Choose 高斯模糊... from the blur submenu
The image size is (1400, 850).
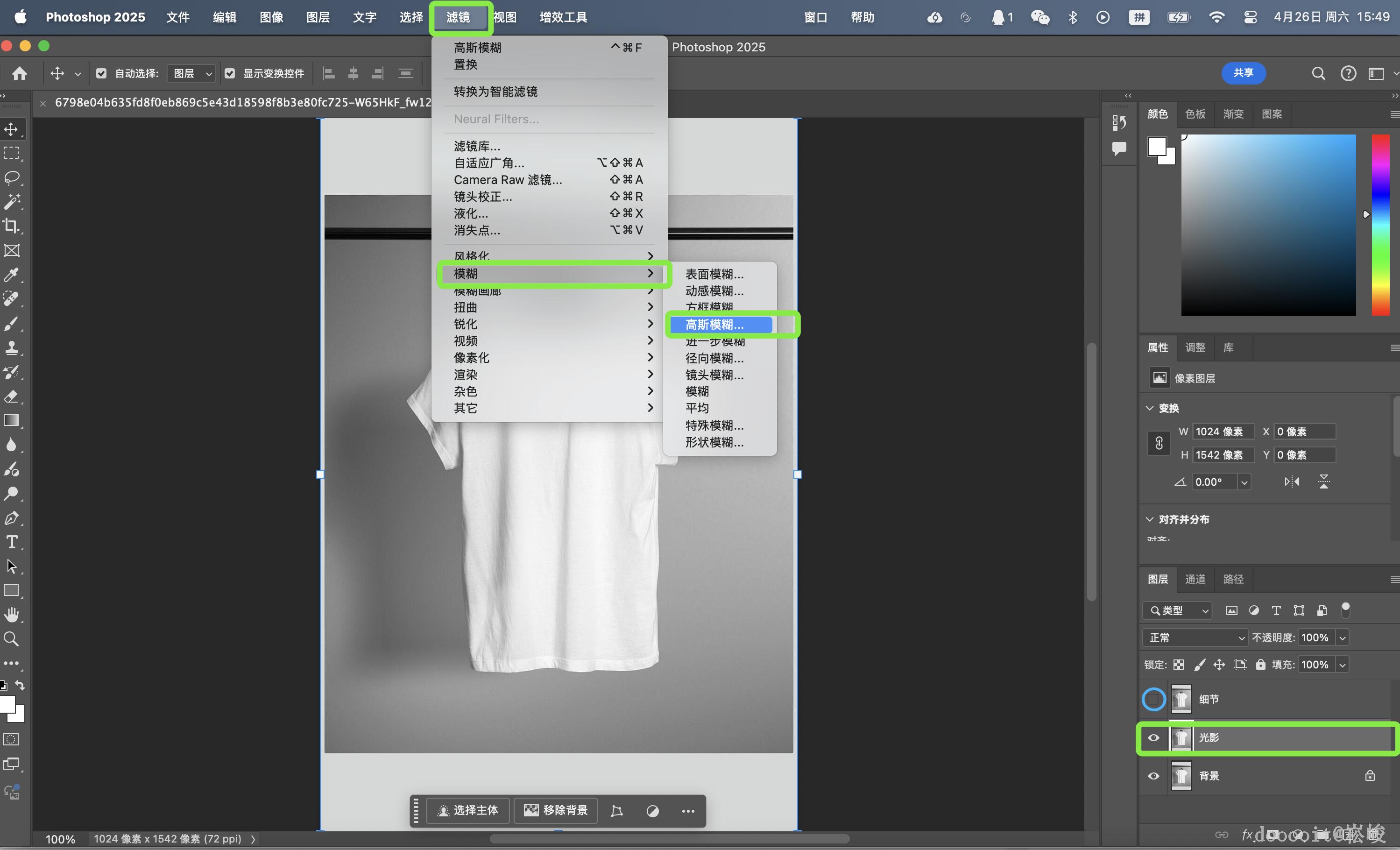[714, 325]
